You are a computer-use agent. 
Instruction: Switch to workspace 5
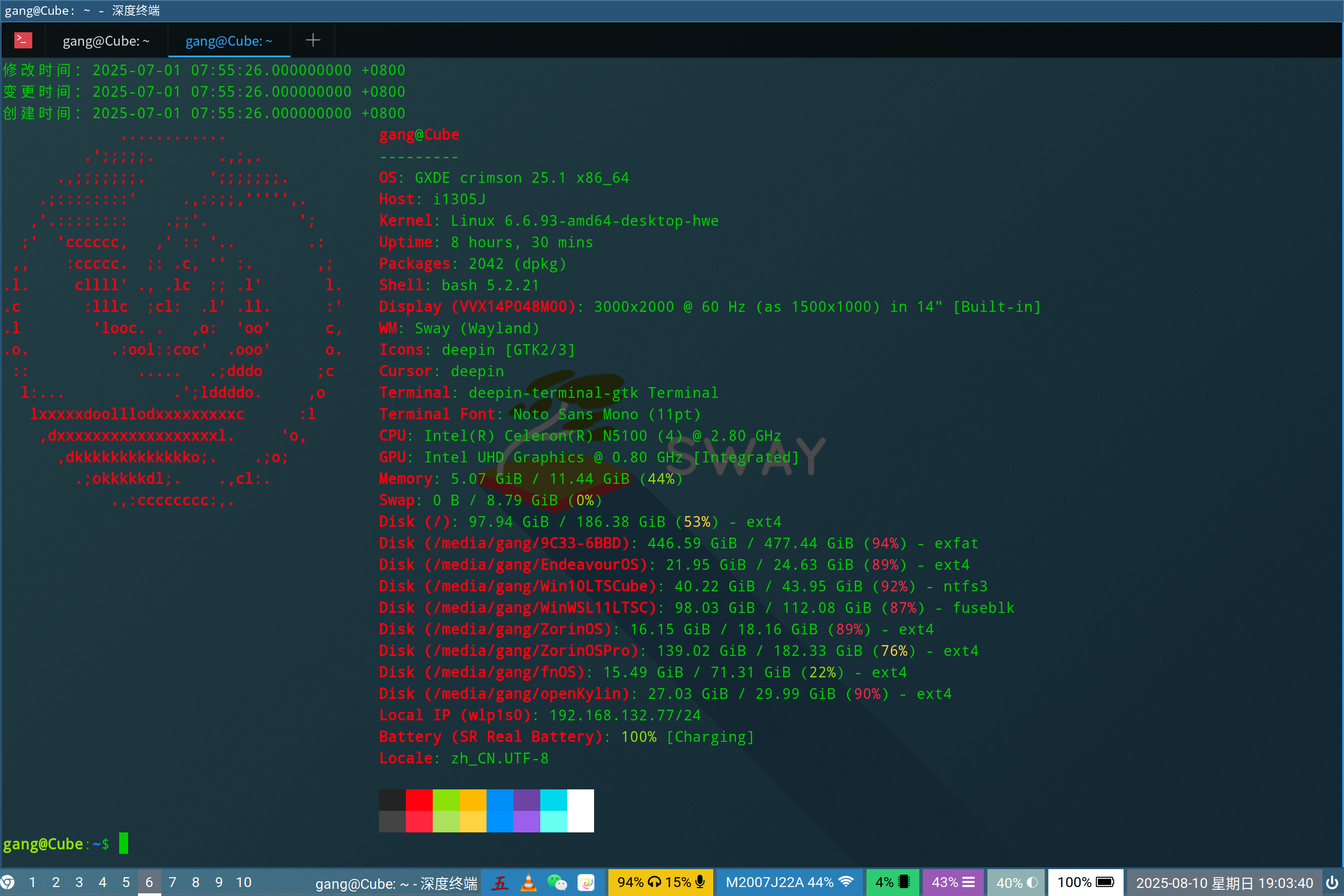click(126, 882)
